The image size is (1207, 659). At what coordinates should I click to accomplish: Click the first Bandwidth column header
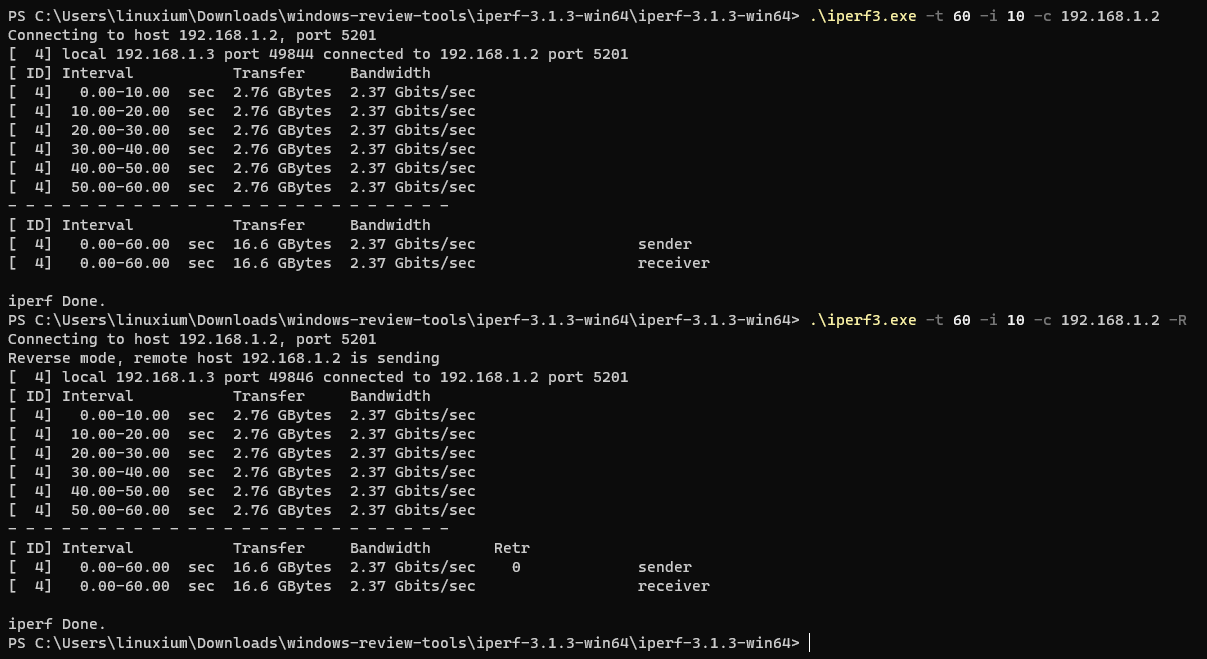(x=390, y=73)
